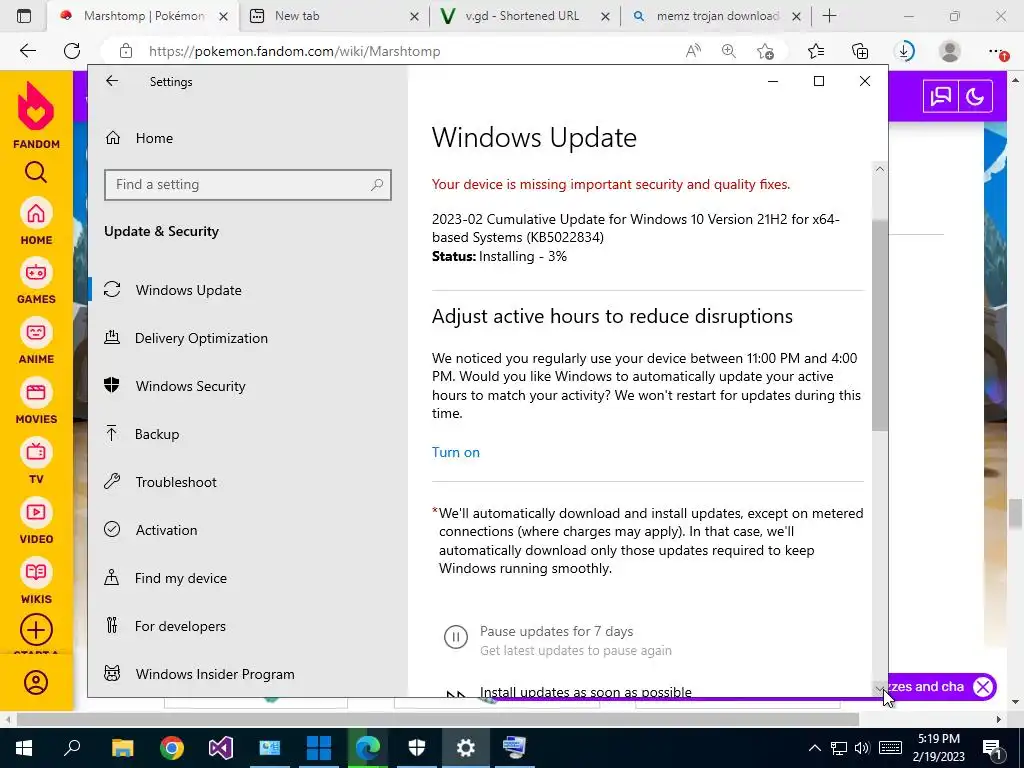Viewport: 1024px width, 768px height.
Task: Open Action Center notifications
Action: coord(993,748)
